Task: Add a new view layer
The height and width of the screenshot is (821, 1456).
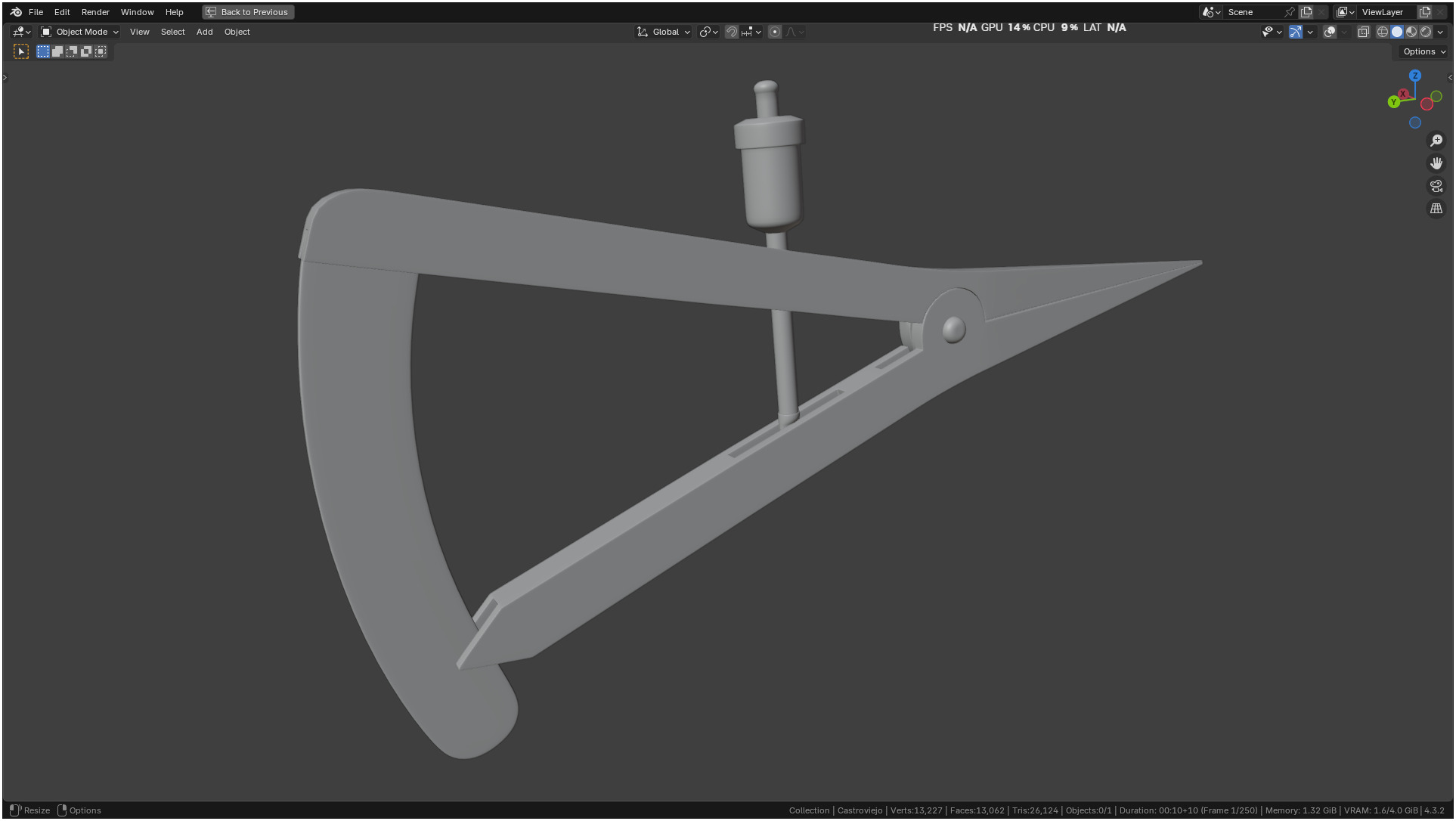Action: (x=1425, y=12)
